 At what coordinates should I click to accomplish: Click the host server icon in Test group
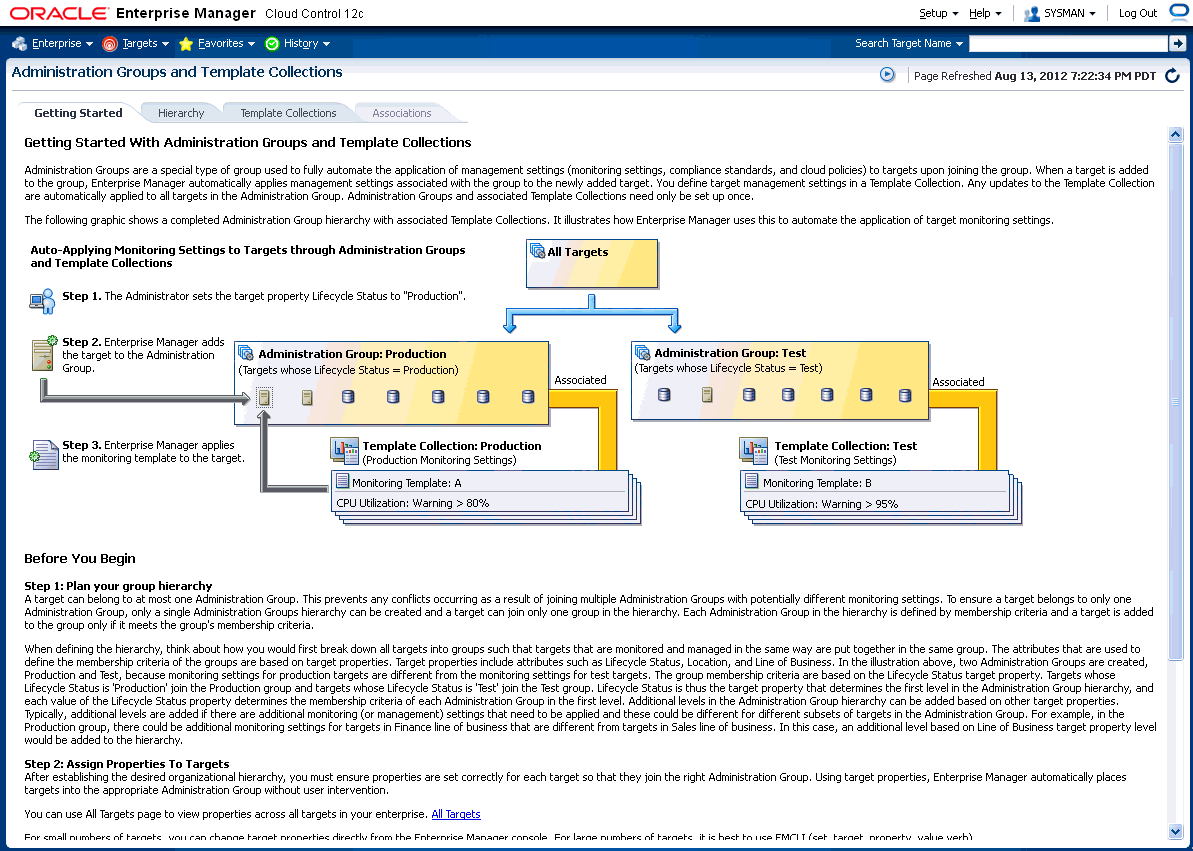708,394
